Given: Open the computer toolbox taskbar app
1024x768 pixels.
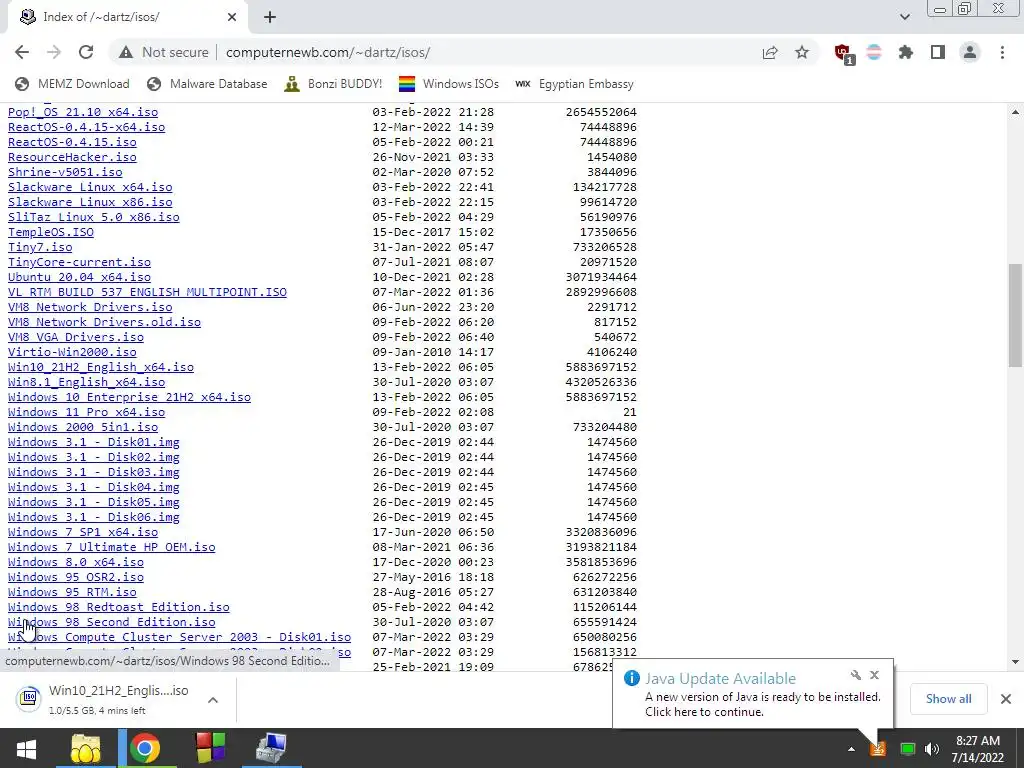Looking at the screenshot, I should pyautogui.click(x=271, y=748).
